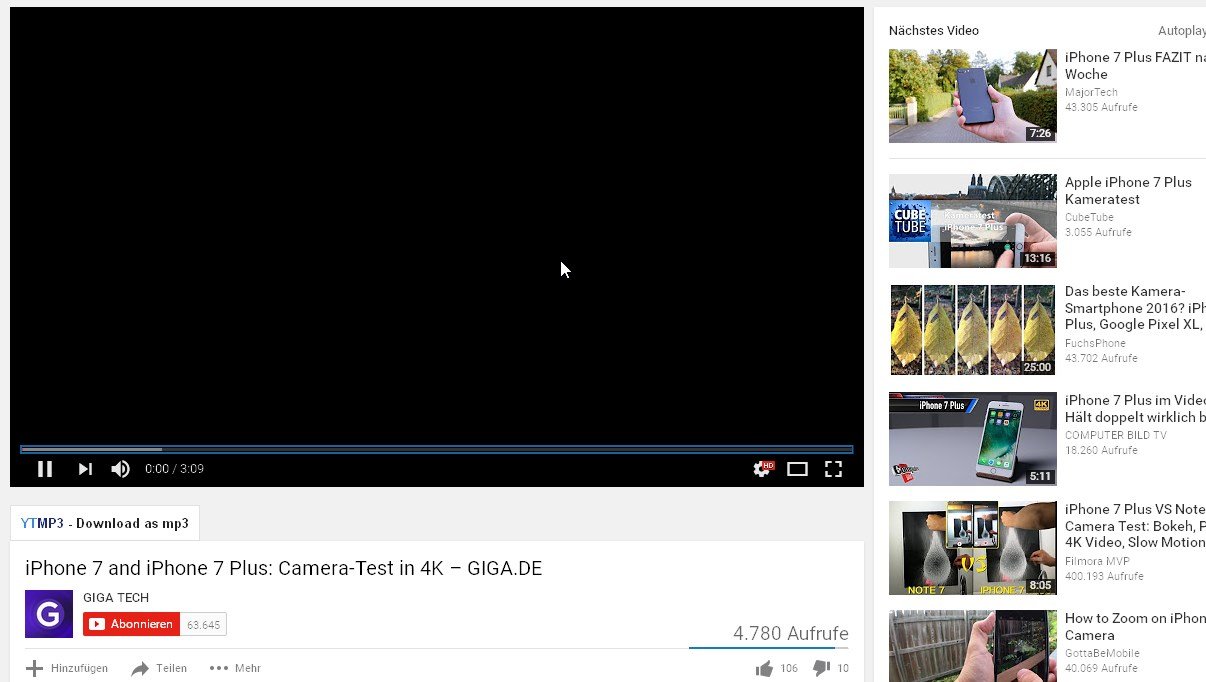Open the GIGA TECH channel name
Image resolution: width=1206 pixels, height=682 pixels.
[x=116, y=598]
